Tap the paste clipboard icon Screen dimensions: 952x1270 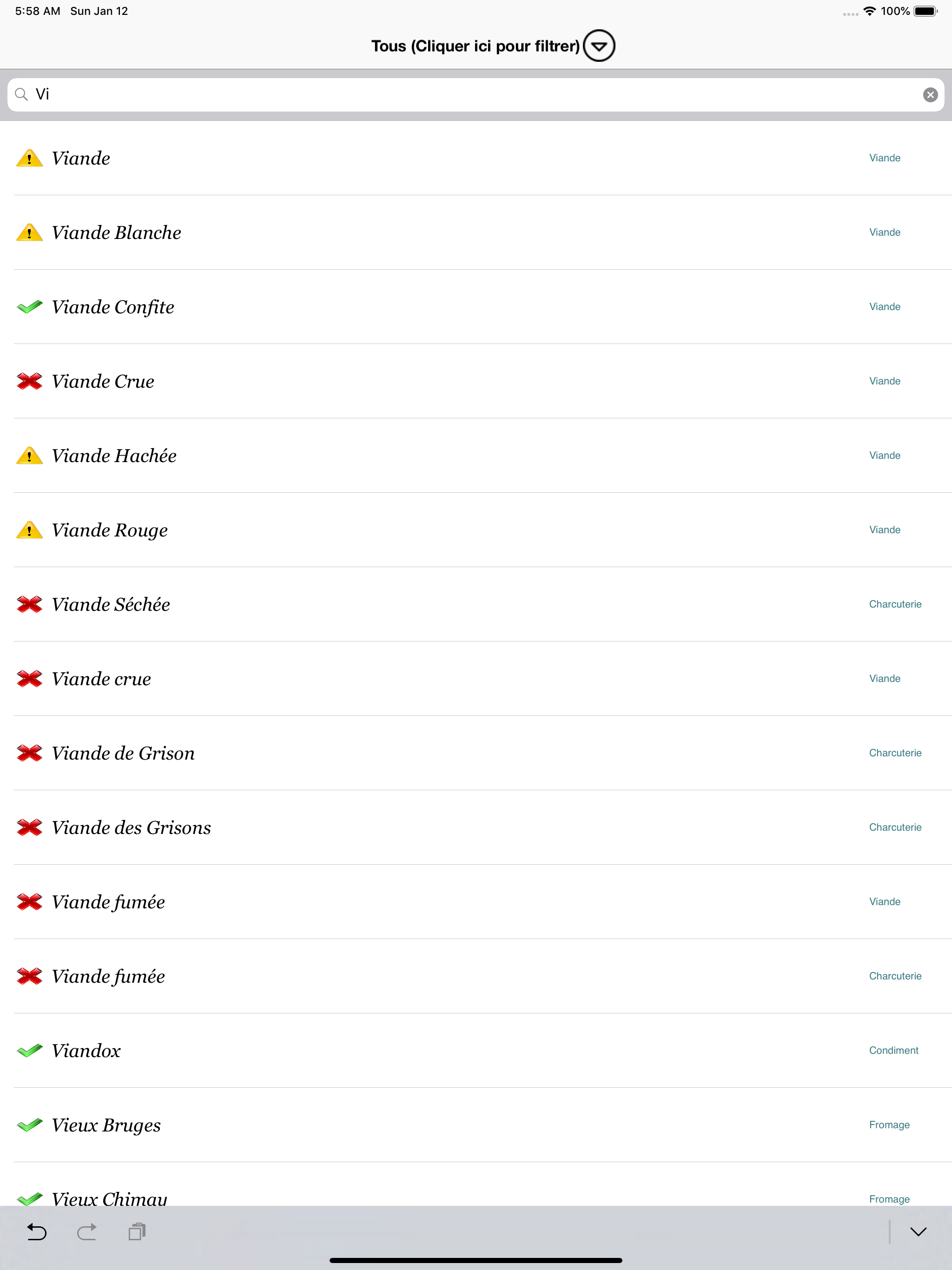point(137,1231)
